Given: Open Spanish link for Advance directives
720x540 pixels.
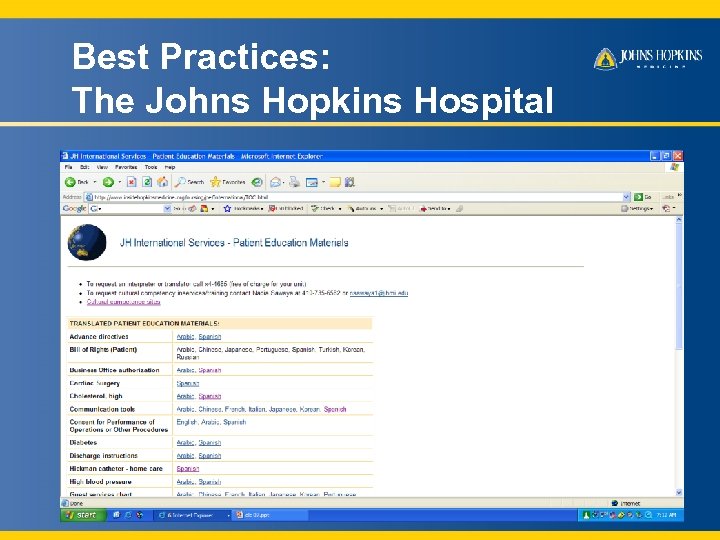Looking at the screenshot, I should 210,337.
